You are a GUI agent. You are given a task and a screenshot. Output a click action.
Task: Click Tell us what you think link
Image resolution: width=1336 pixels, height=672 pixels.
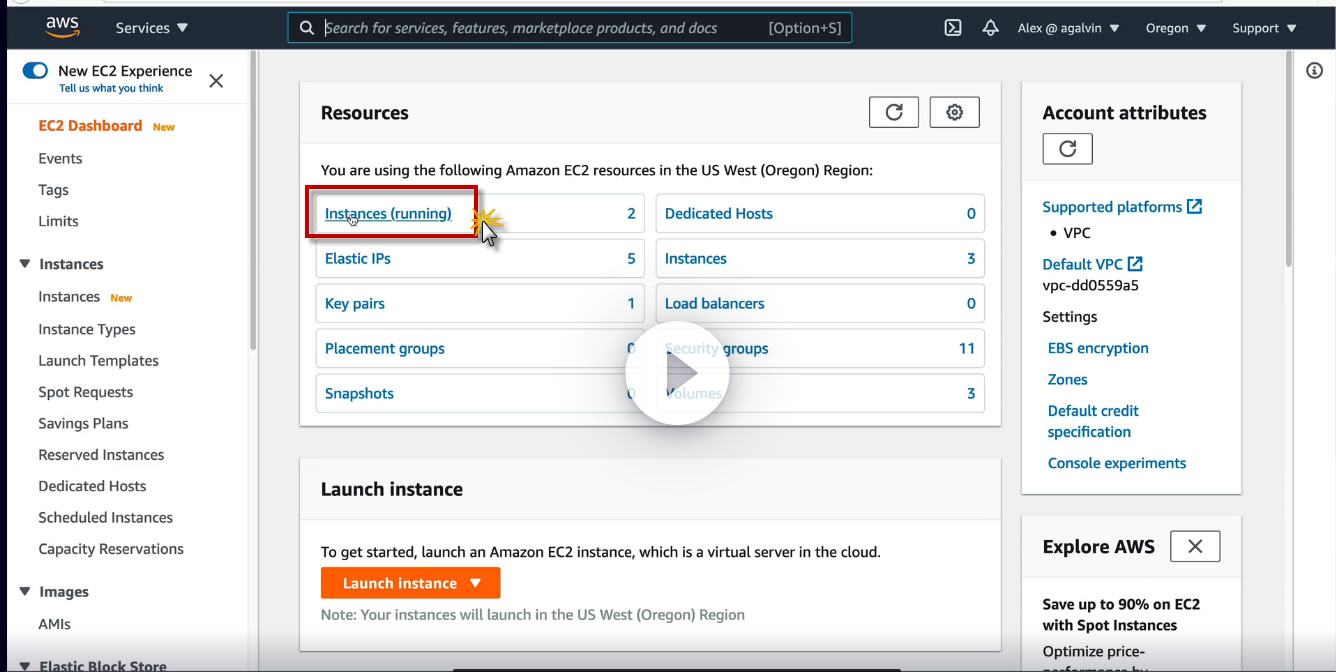point(111,88)
